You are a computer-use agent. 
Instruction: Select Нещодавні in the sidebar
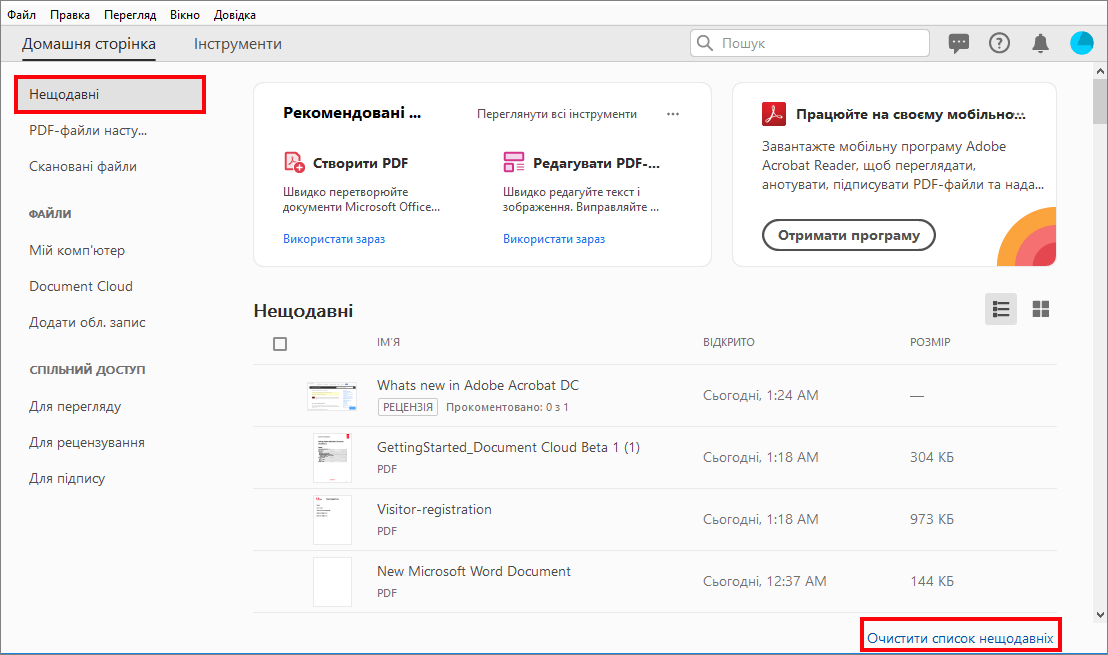point(110,95)
